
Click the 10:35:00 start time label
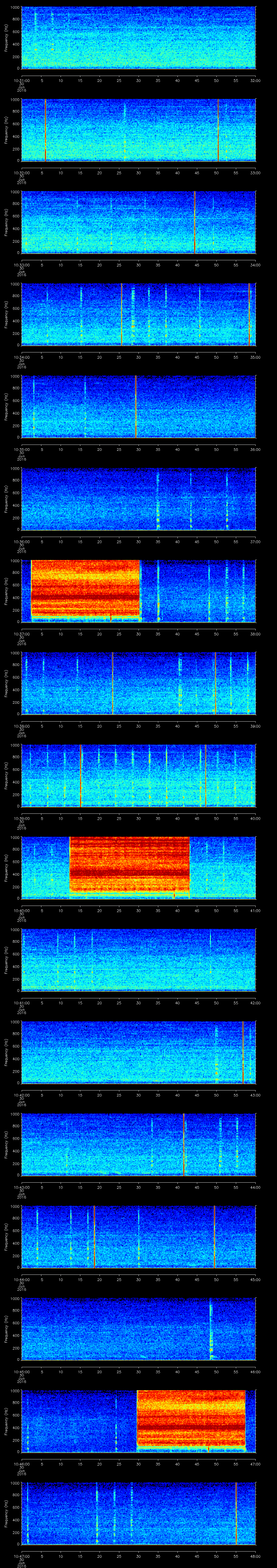click(21, 449)
